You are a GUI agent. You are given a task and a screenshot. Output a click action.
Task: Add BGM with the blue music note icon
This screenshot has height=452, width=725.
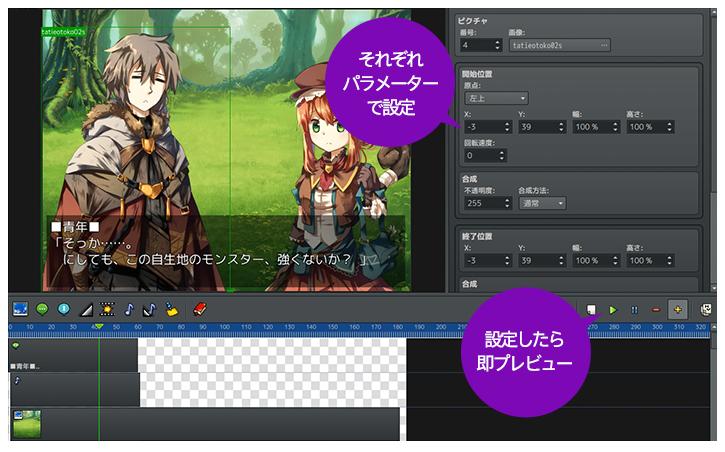(x=129, y=309)
